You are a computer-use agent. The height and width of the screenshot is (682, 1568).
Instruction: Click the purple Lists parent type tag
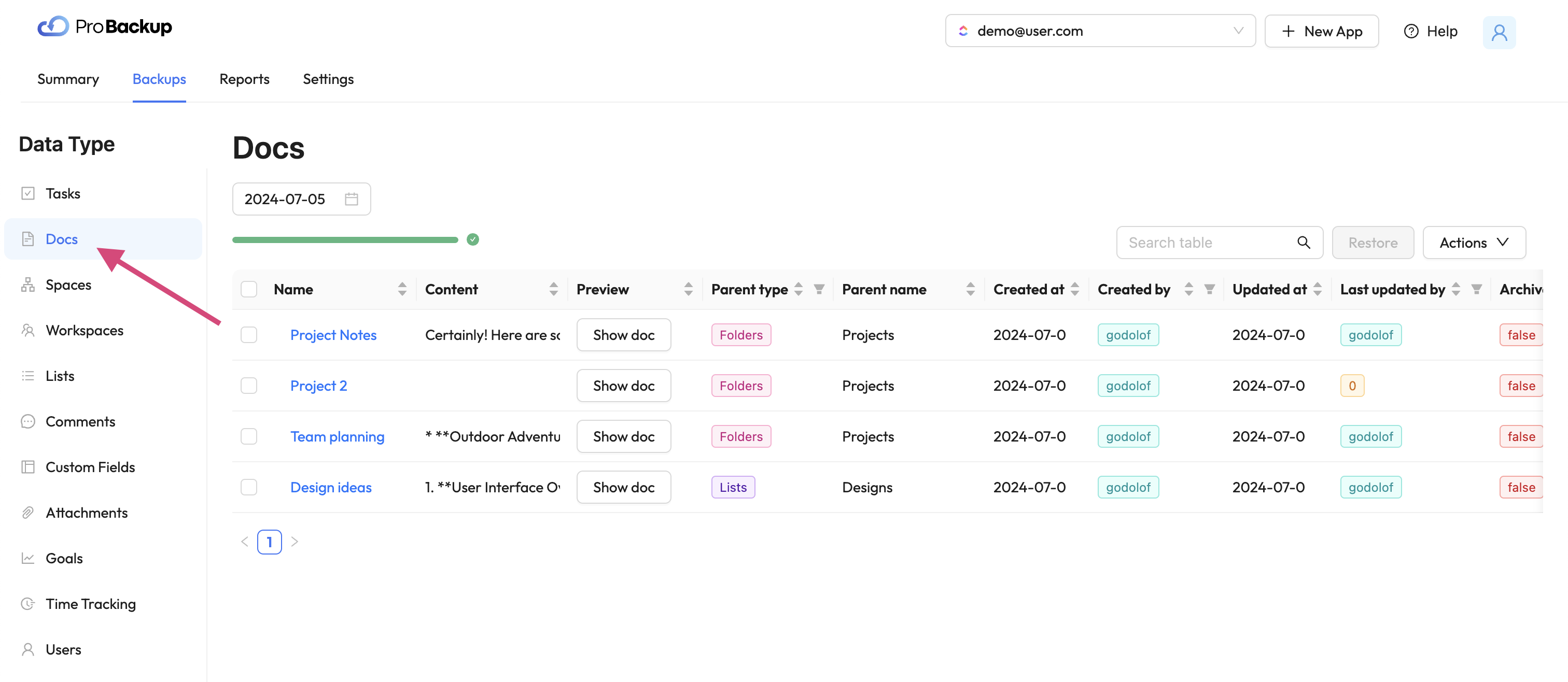733,487
